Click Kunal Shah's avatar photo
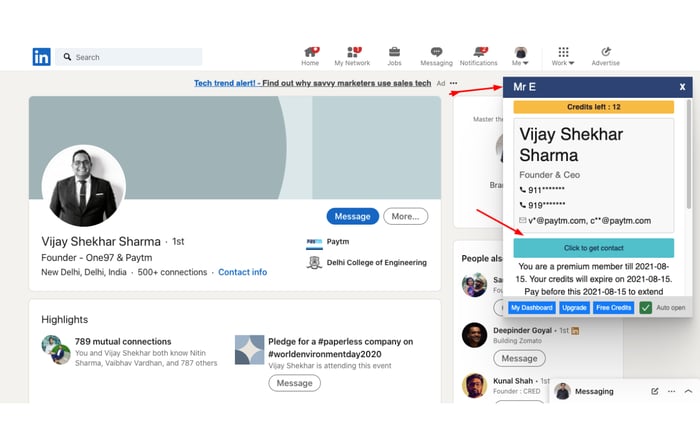This screenshot has width=700, height=440. click(x=474, y=386)
